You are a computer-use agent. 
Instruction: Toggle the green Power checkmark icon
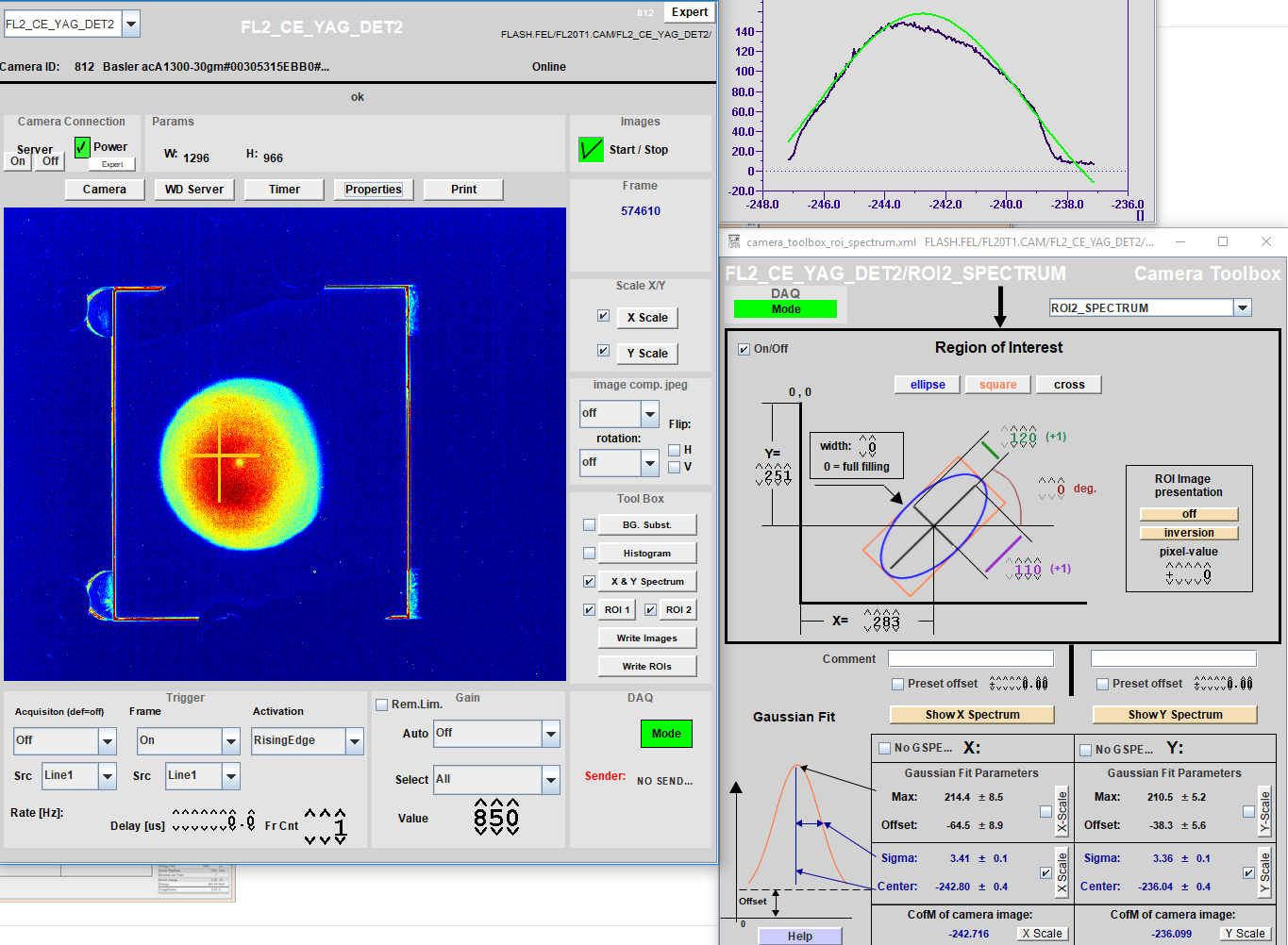click(82, 146)
